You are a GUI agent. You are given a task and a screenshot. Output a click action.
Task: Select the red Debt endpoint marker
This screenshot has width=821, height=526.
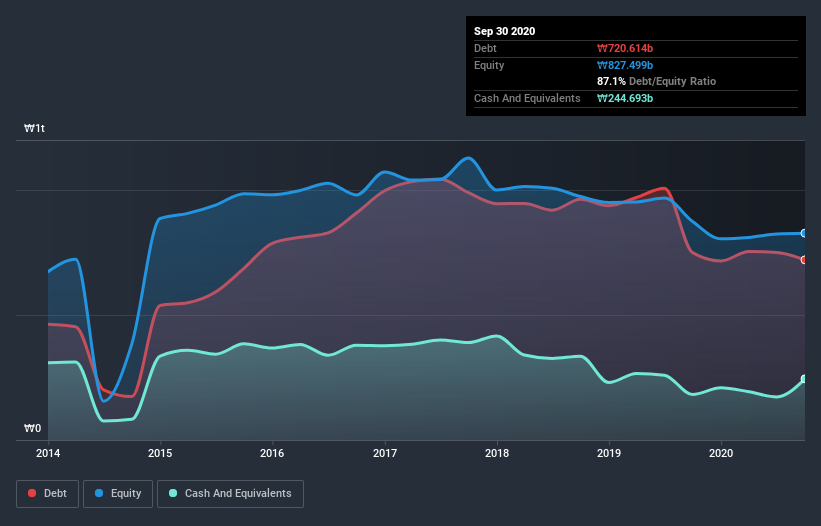point(804,260)
